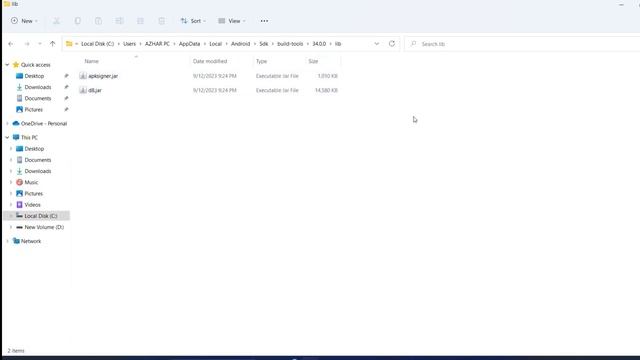
Task: Go back with the back arrow
Action: click(11, 44)
